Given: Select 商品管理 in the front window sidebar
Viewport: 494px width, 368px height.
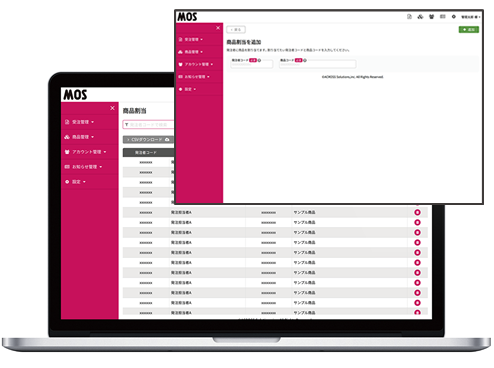Looking at the screenshot, I should coord(191,52).
